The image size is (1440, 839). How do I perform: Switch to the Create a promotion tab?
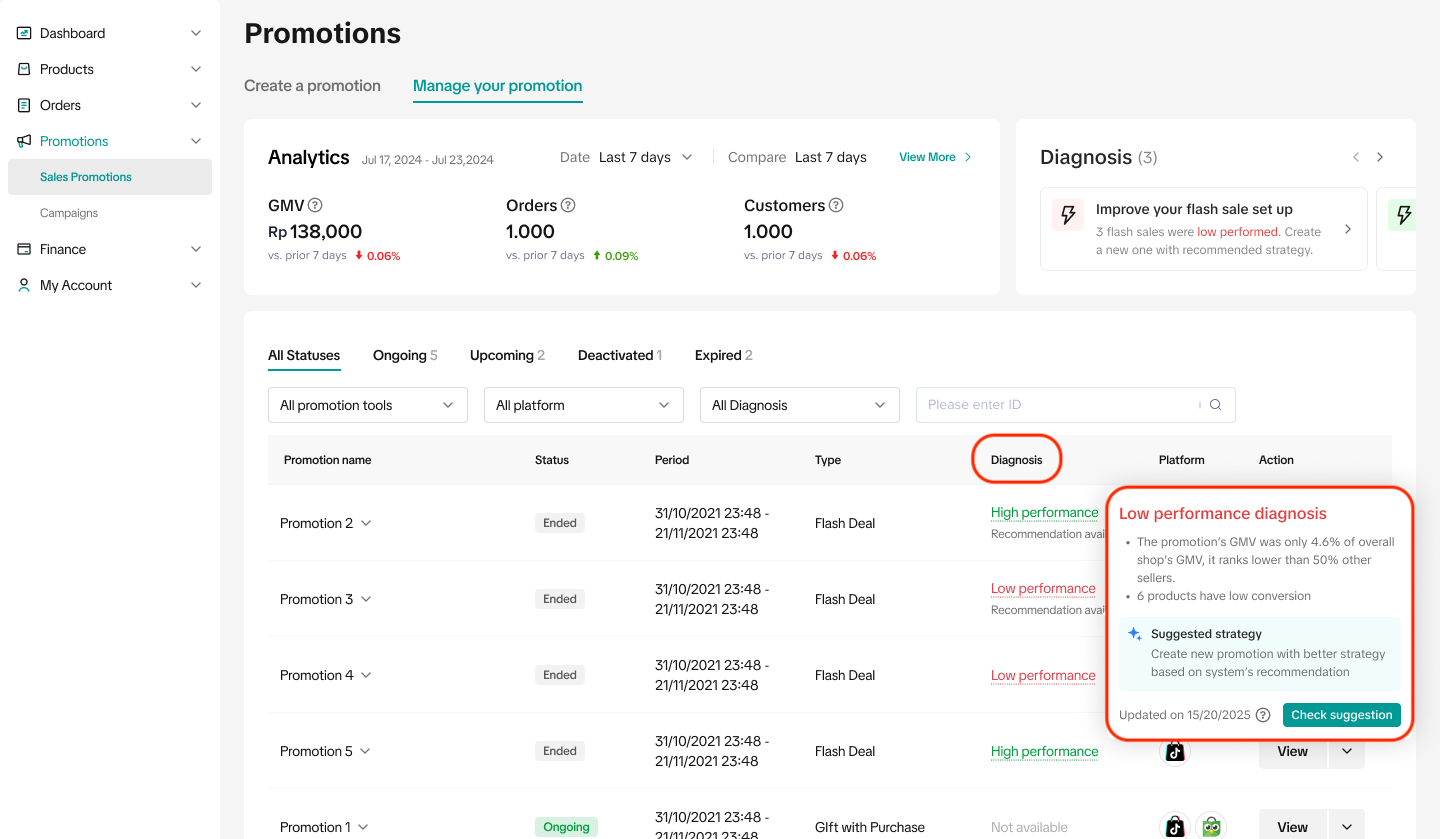312,86
